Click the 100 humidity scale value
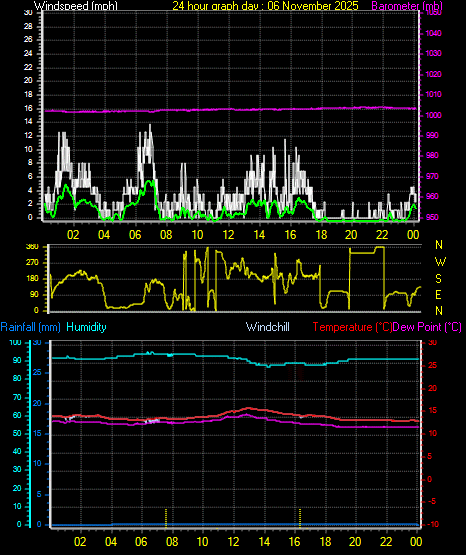Viewport: 466px width, 555px height. point(15,343)
